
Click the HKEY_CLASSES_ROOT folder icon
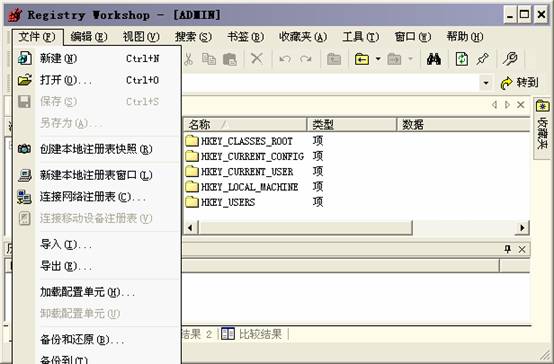[192, 141]
